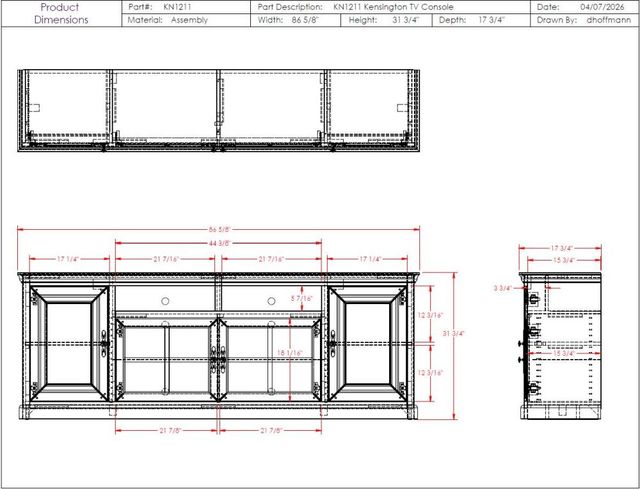Click the 3 3/4" side view dimension

pyautogui.click(x=502, y=288)
